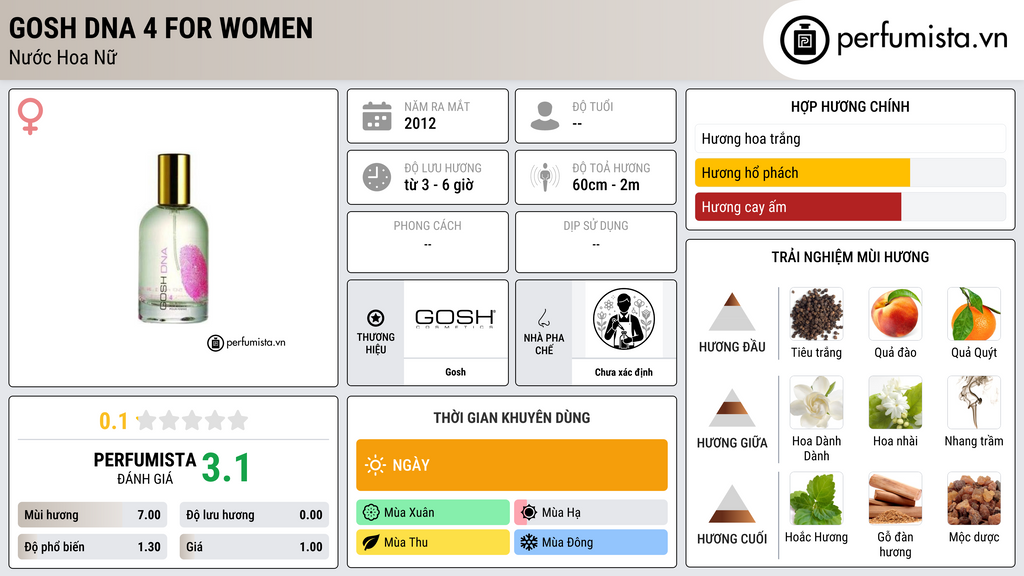Click the GOSH brand logo
This screenshot has height=576, width=1024.
pyautogui.click(x=455, y=318)
